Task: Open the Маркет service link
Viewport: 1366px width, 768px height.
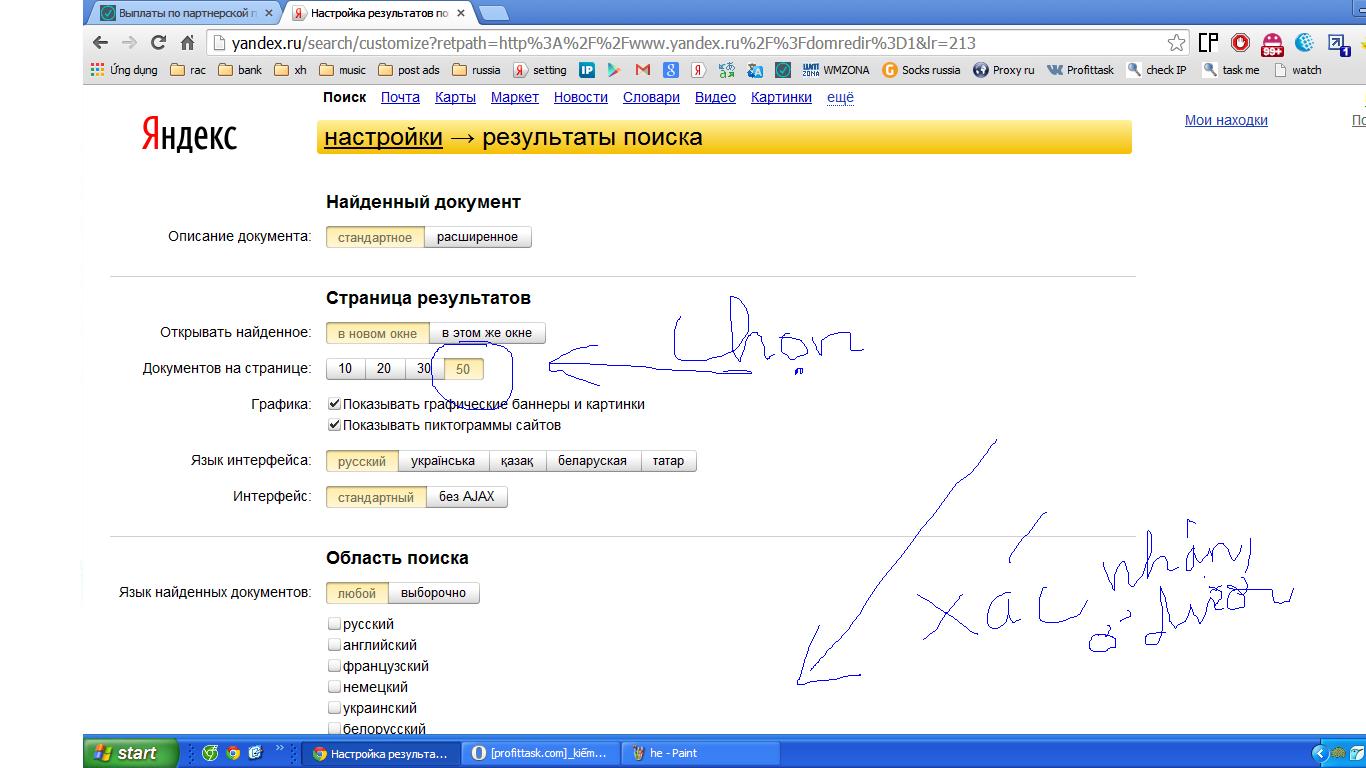Action: (515, 97)
